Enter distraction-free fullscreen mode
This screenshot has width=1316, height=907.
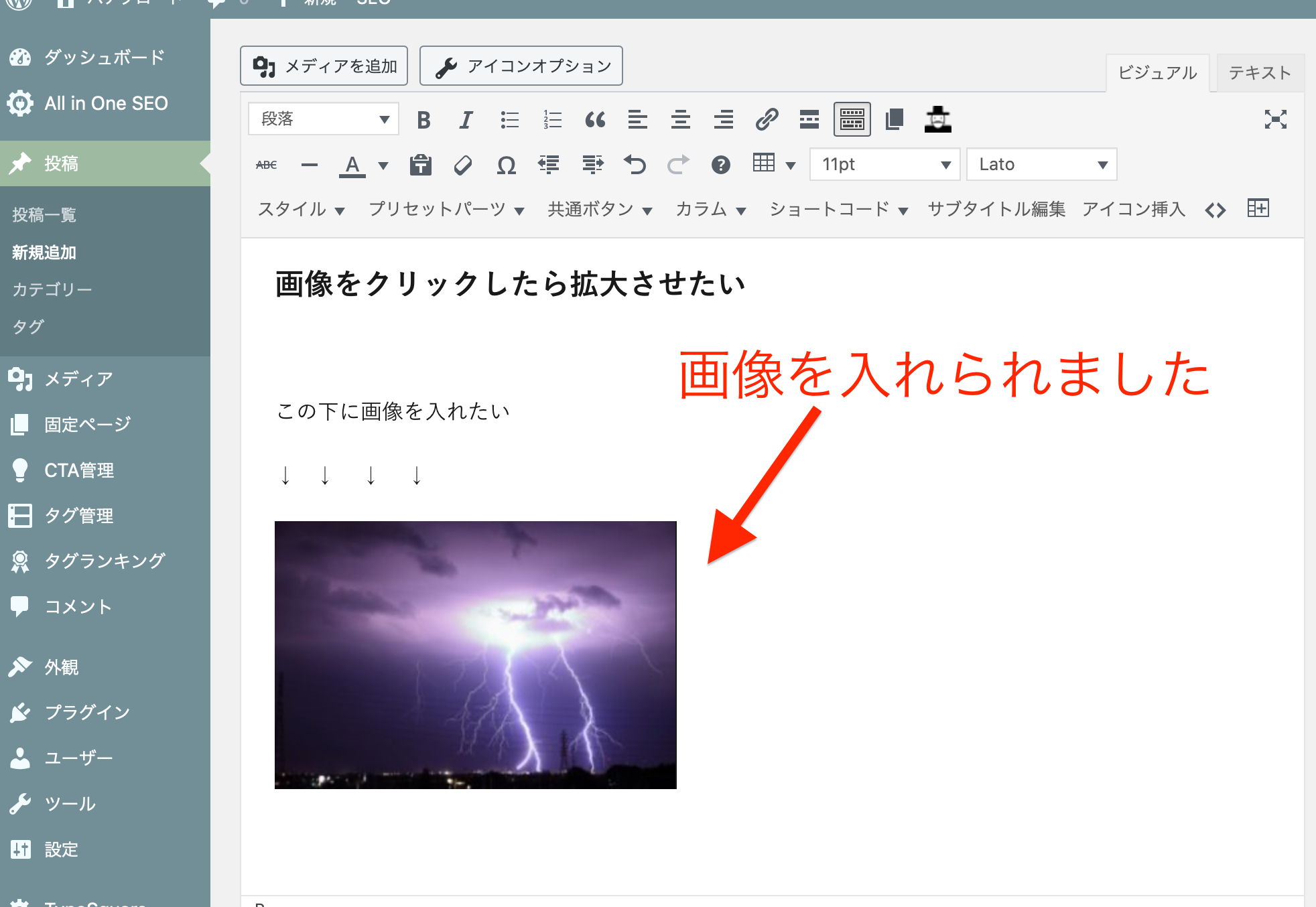(1275, 119)
